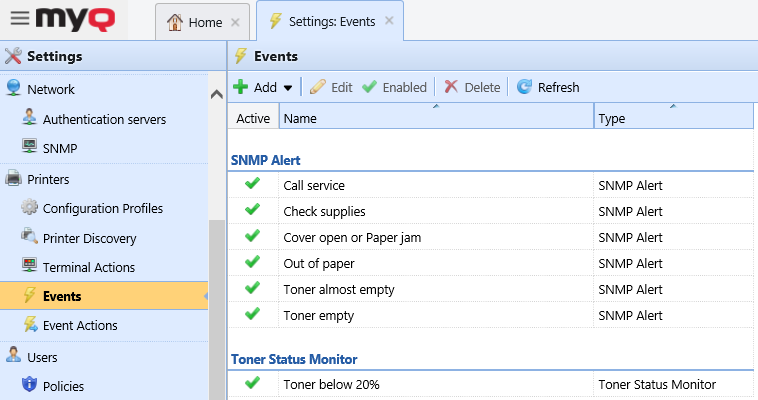Collapse the SNMP Alert group

(x=266, y=159)
